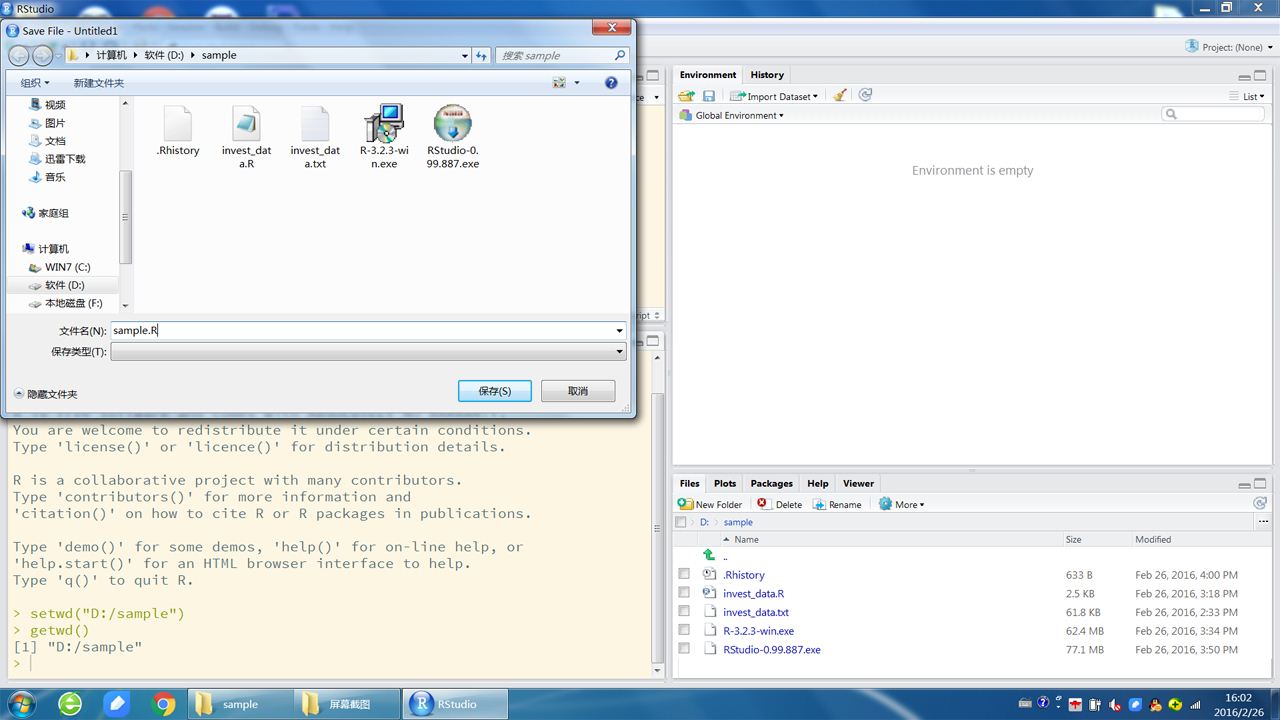Check the RStudio-0.99.887.exe checkbox
The image size is (1280, 720).
(684, 649)
